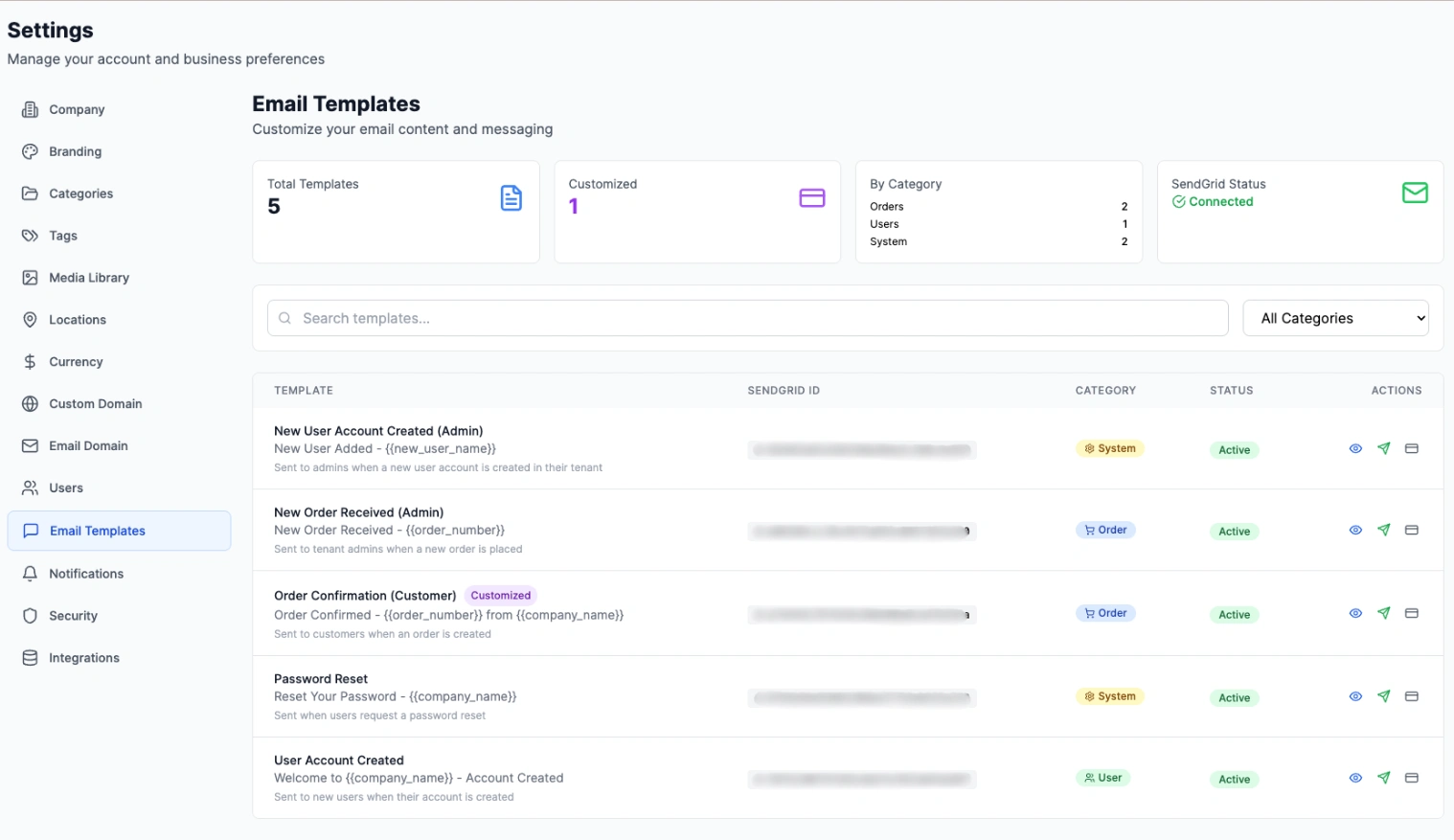
Task: Click the Customized badge on Order Confirmation
Action: 501,595
